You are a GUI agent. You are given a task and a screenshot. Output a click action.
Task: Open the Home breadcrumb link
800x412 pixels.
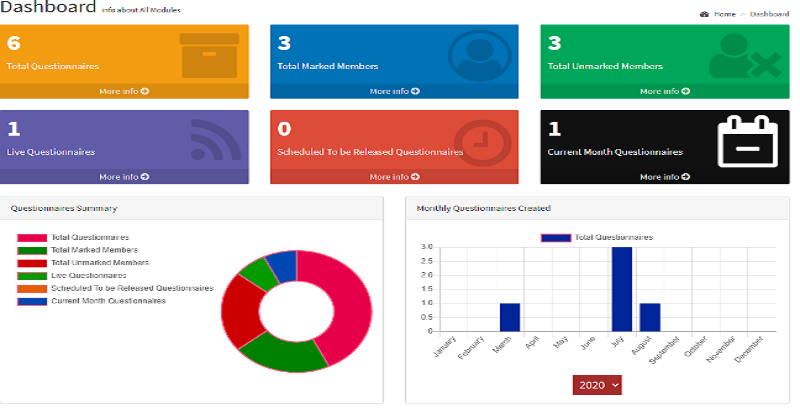725,14
